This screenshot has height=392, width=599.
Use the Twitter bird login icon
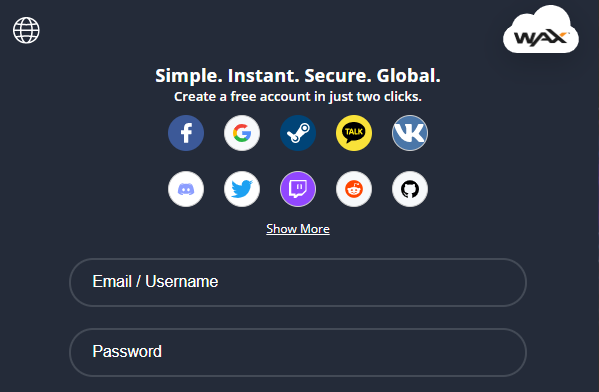coord(242,189)
